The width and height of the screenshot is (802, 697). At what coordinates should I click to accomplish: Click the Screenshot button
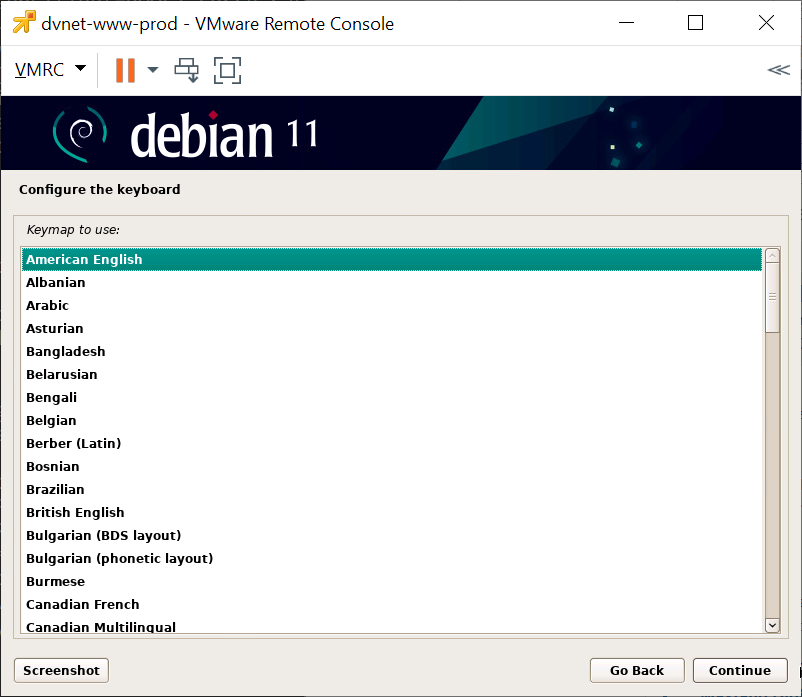pyautogui.click(x=61, y=670)
